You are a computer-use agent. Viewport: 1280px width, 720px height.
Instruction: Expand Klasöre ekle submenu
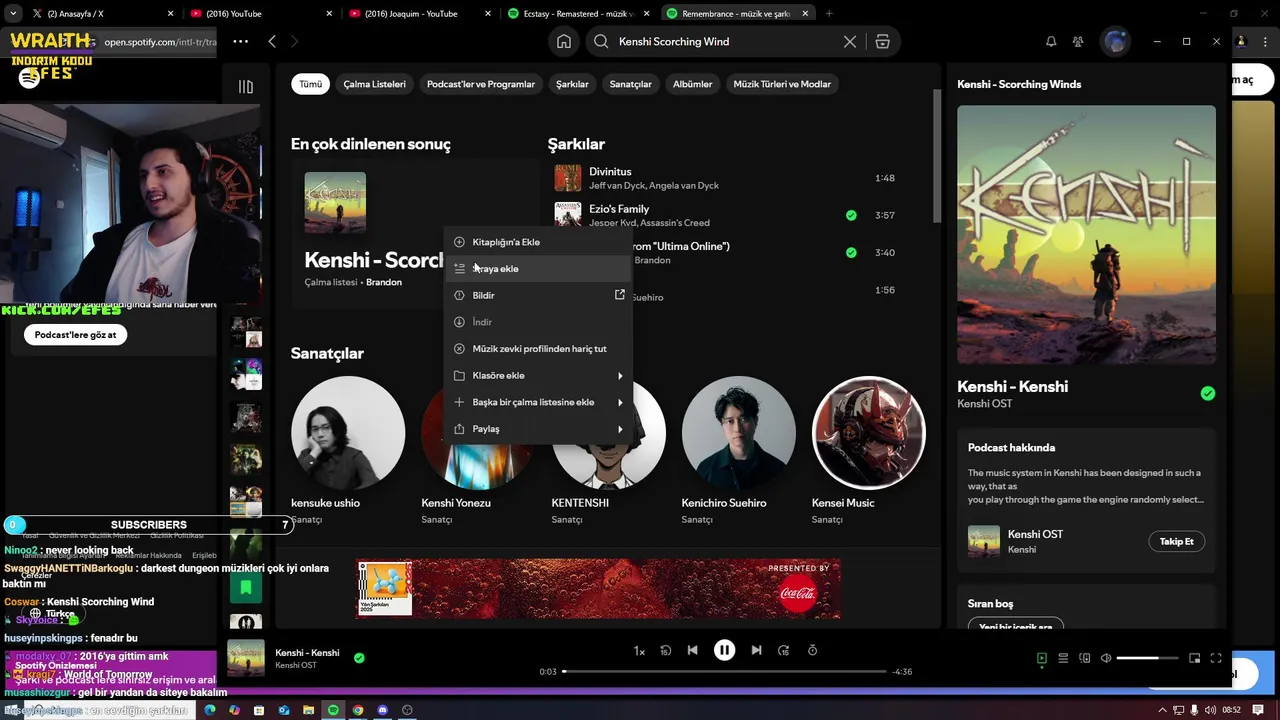click(x=539, y=375)
